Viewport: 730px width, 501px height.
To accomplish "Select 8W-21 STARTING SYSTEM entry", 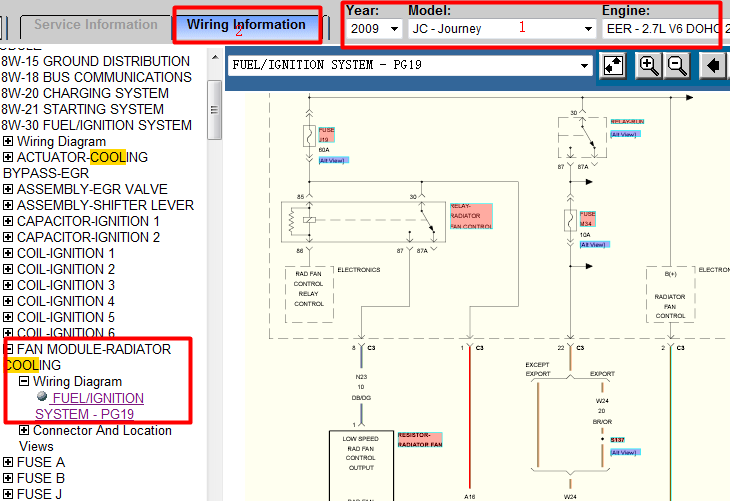I will pyautogui.click(x=82, y=109).
